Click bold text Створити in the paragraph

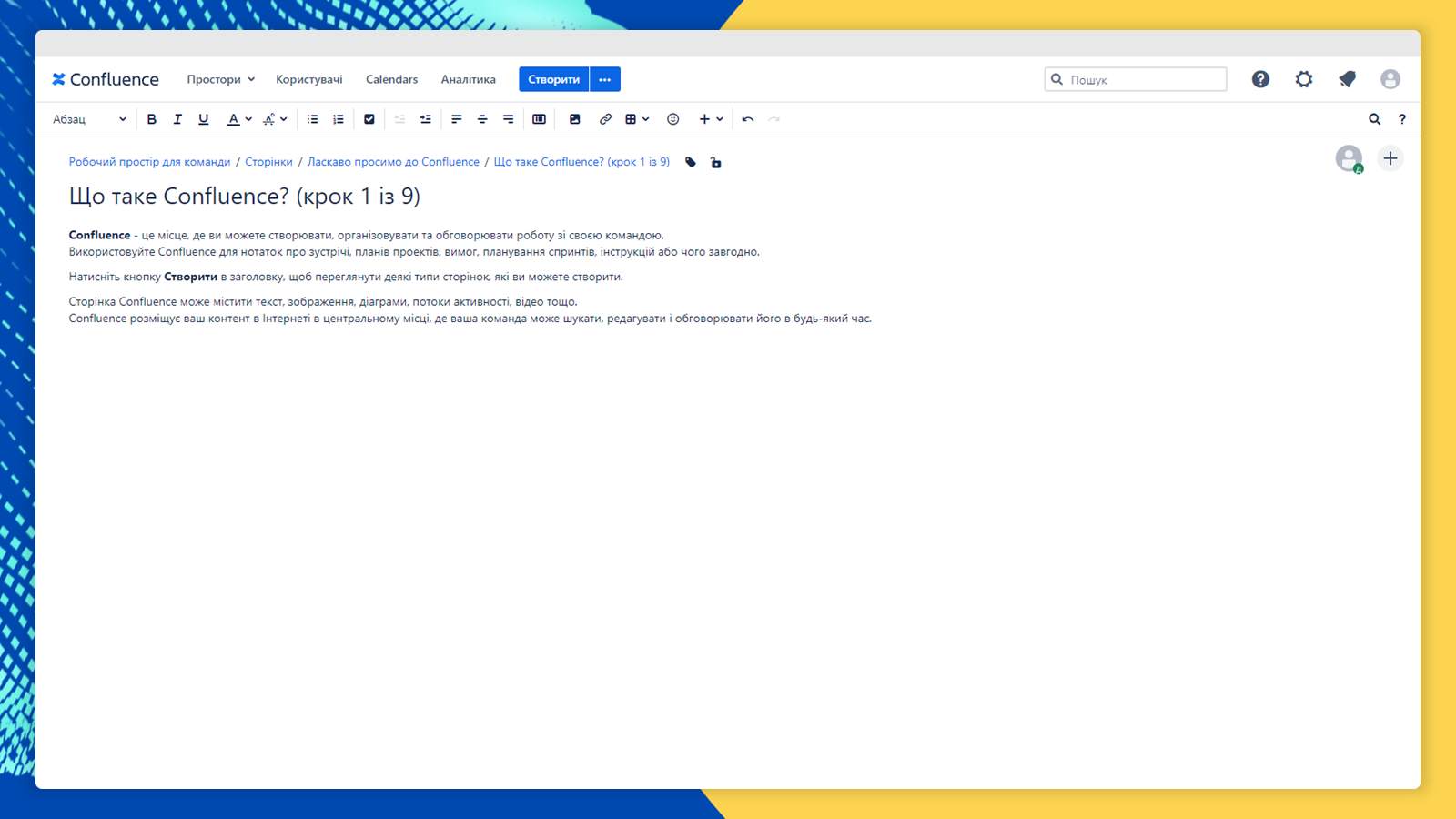tap(191, 277)
